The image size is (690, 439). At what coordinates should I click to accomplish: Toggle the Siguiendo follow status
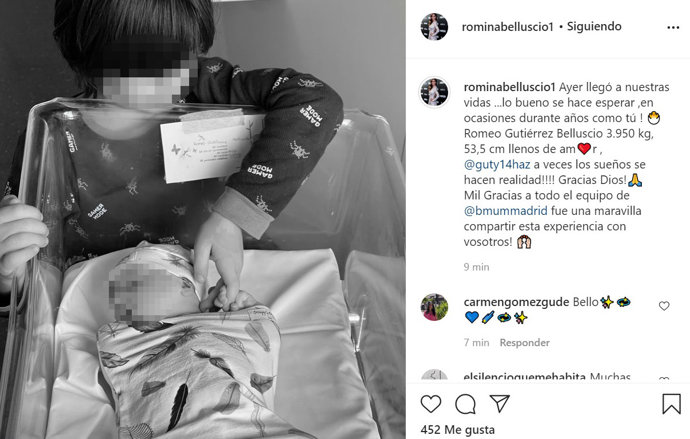594,26
